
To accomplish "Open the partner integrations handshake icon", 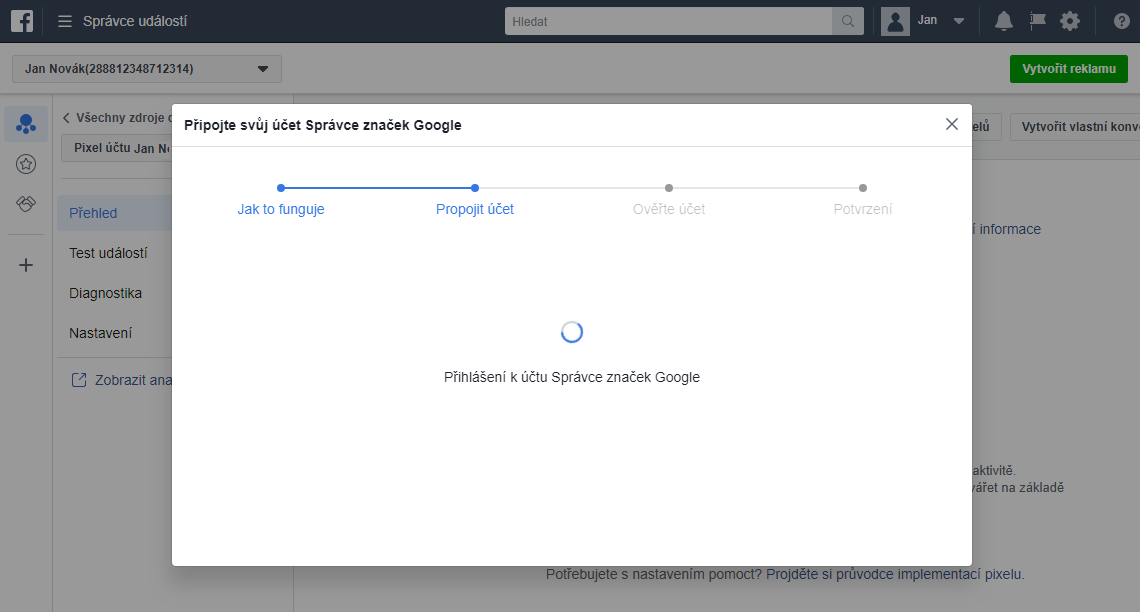I will tap(26, 204).
